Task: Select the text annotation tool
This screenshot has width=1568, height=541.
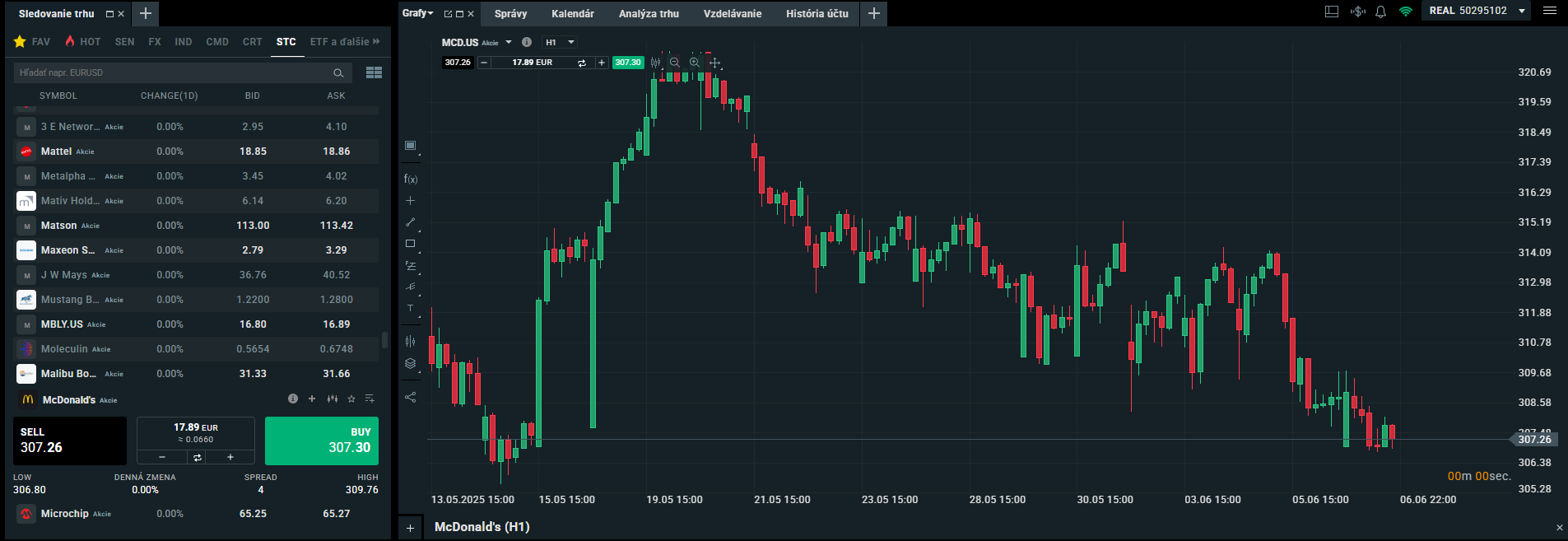Action: click(410, 309)
